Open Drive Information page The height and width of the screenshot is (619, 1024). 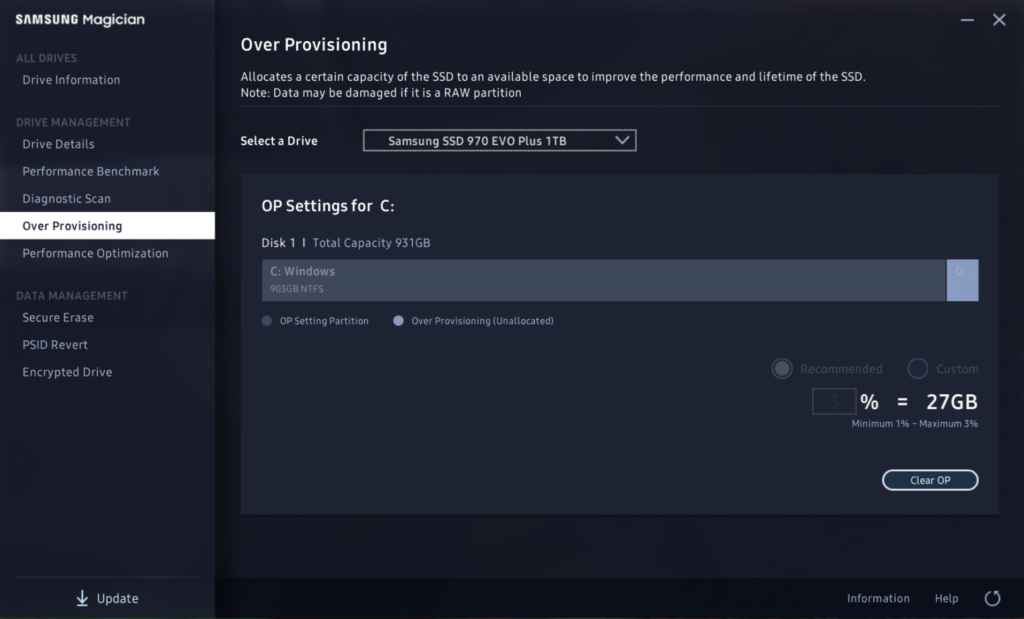pyautogui.click(x=71, y=80)
